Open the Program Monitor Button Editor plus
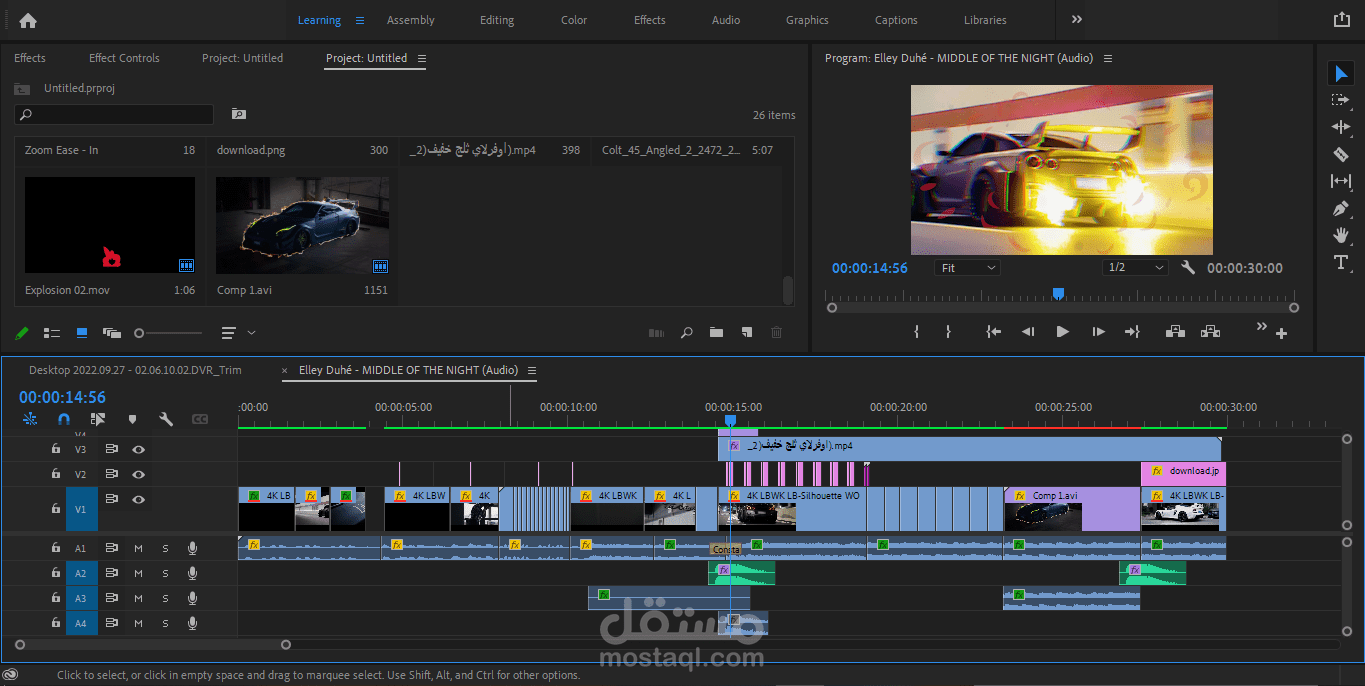The height and width of the screenshot is (686, 1365). pos(1281,333)
